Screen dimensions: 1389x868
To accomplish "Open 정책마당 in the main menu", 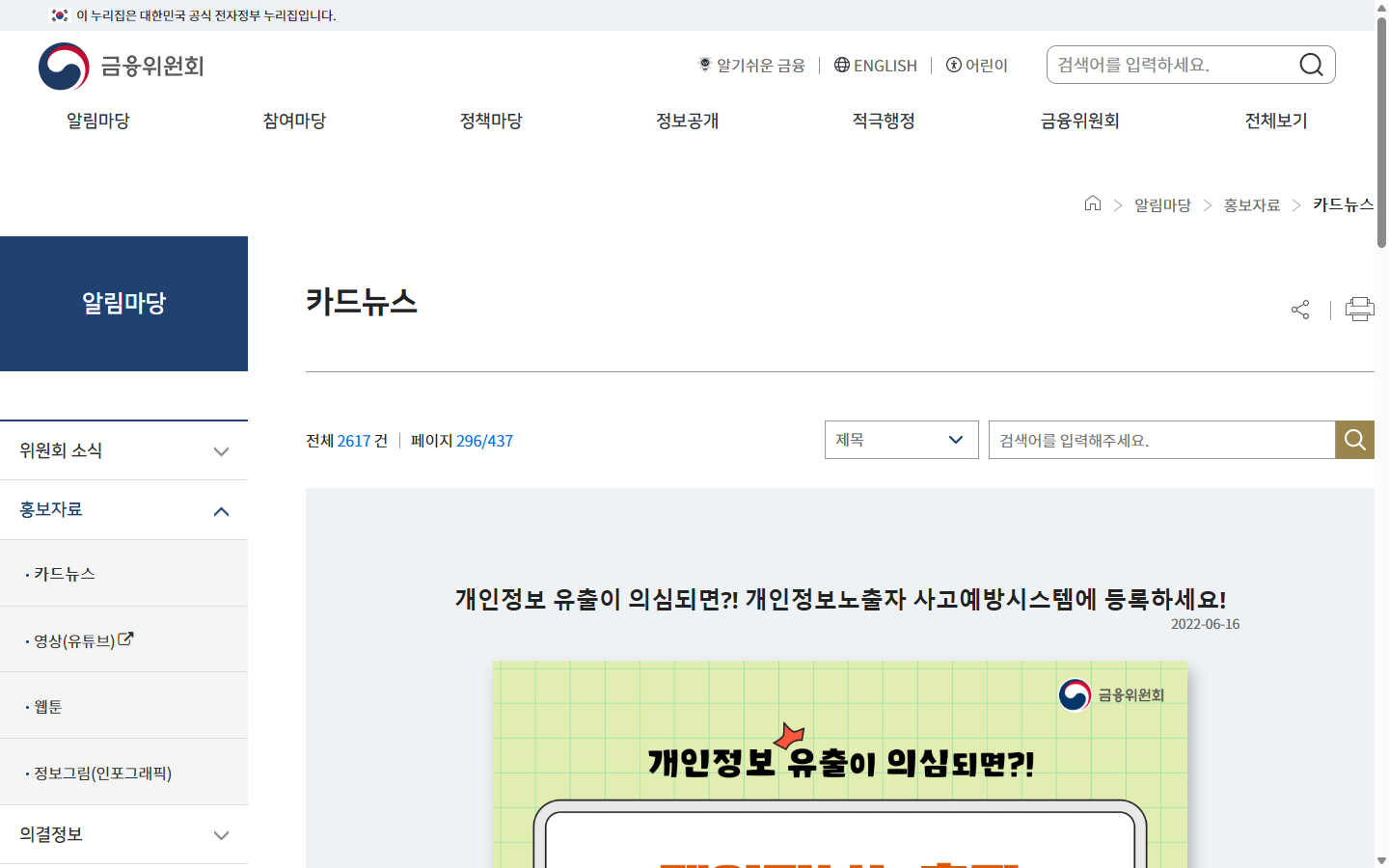I will pyautogui.click(x=491, y=121).
